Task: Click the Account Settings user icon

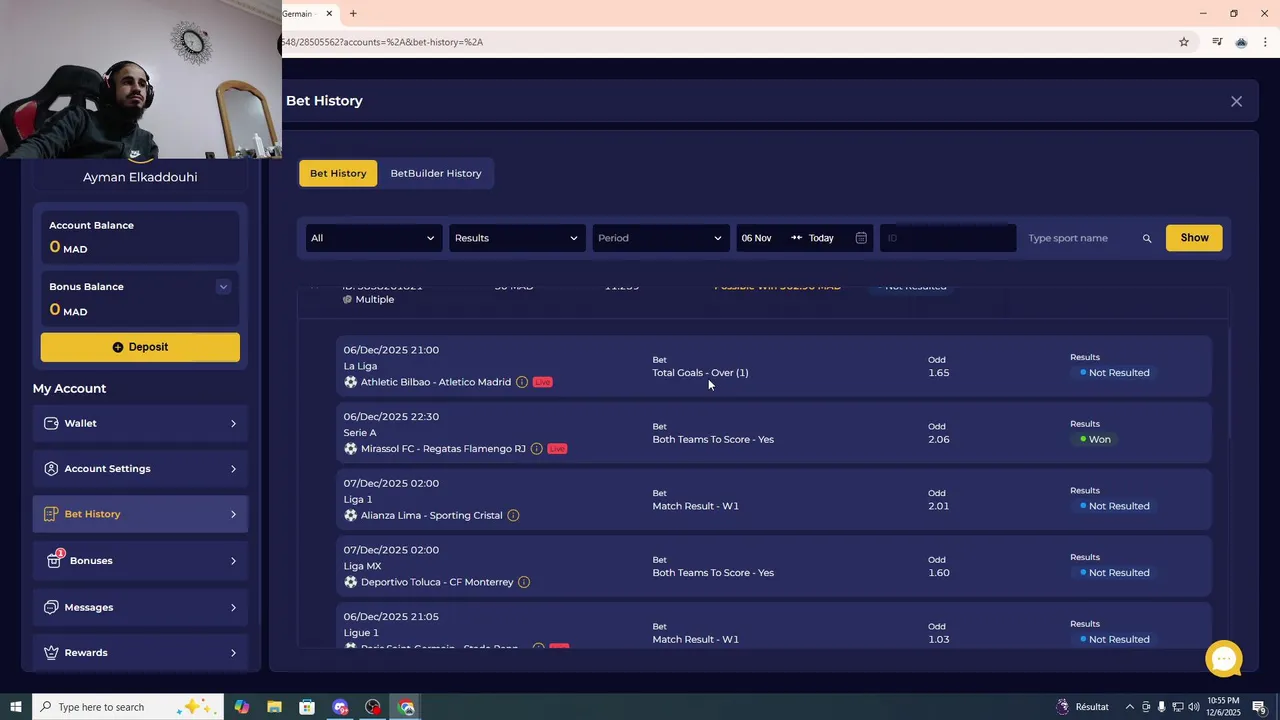Action: tap(52, 468)
